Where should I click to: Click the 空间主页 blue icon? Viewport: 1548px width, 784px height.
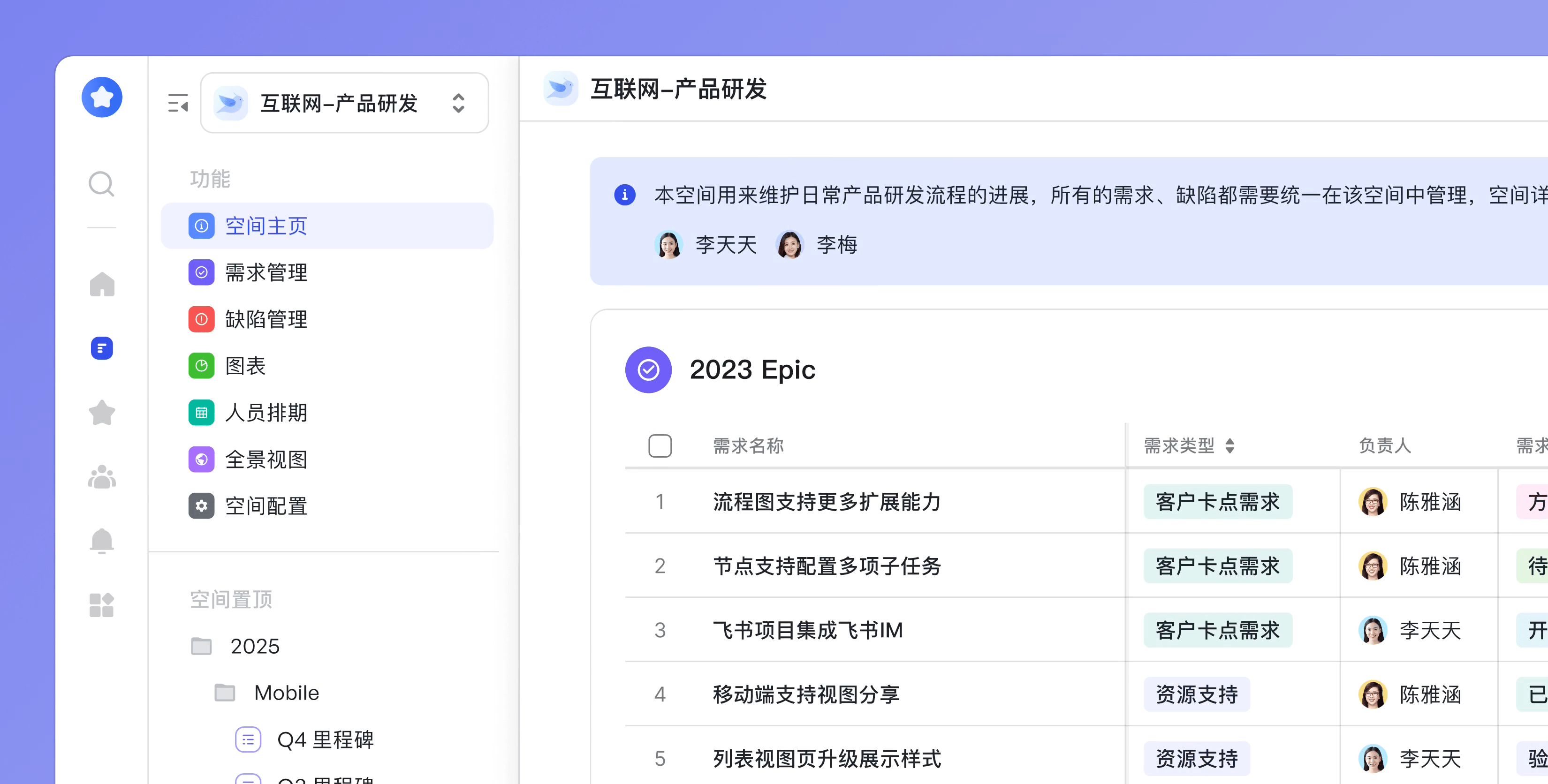[201, 226]
